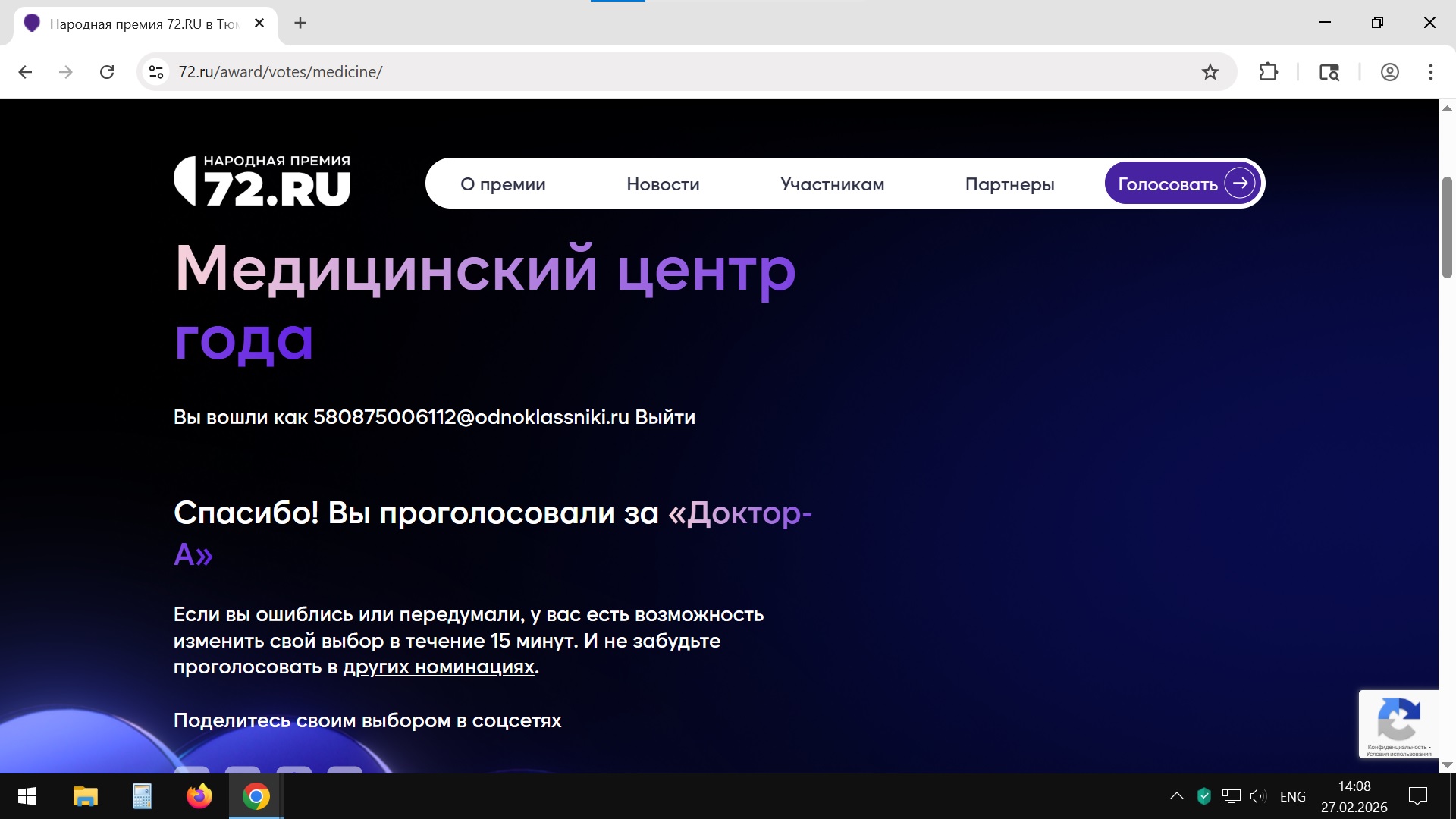Image resolution: width=1456 pixels, height=819 pixels.
Task: Click the 72.RU Народная премия logo
Action: 262,181
